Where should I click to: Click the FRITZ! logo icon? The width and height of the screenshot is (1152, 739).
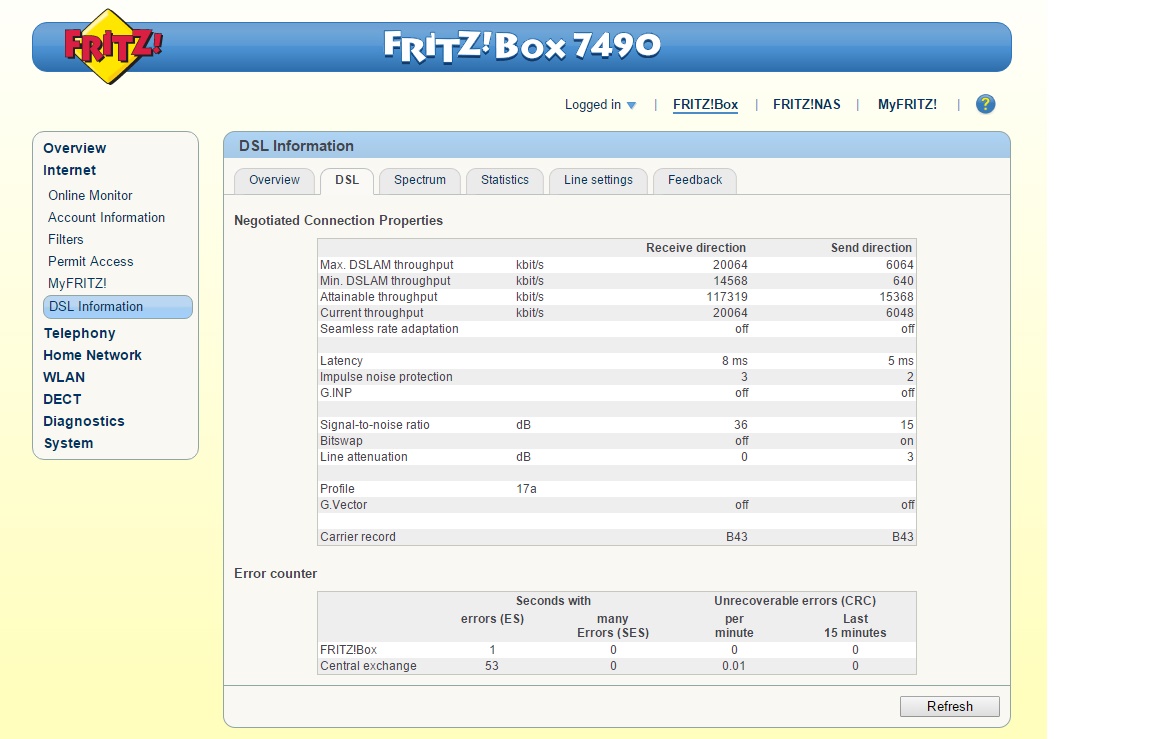[112, 46]
